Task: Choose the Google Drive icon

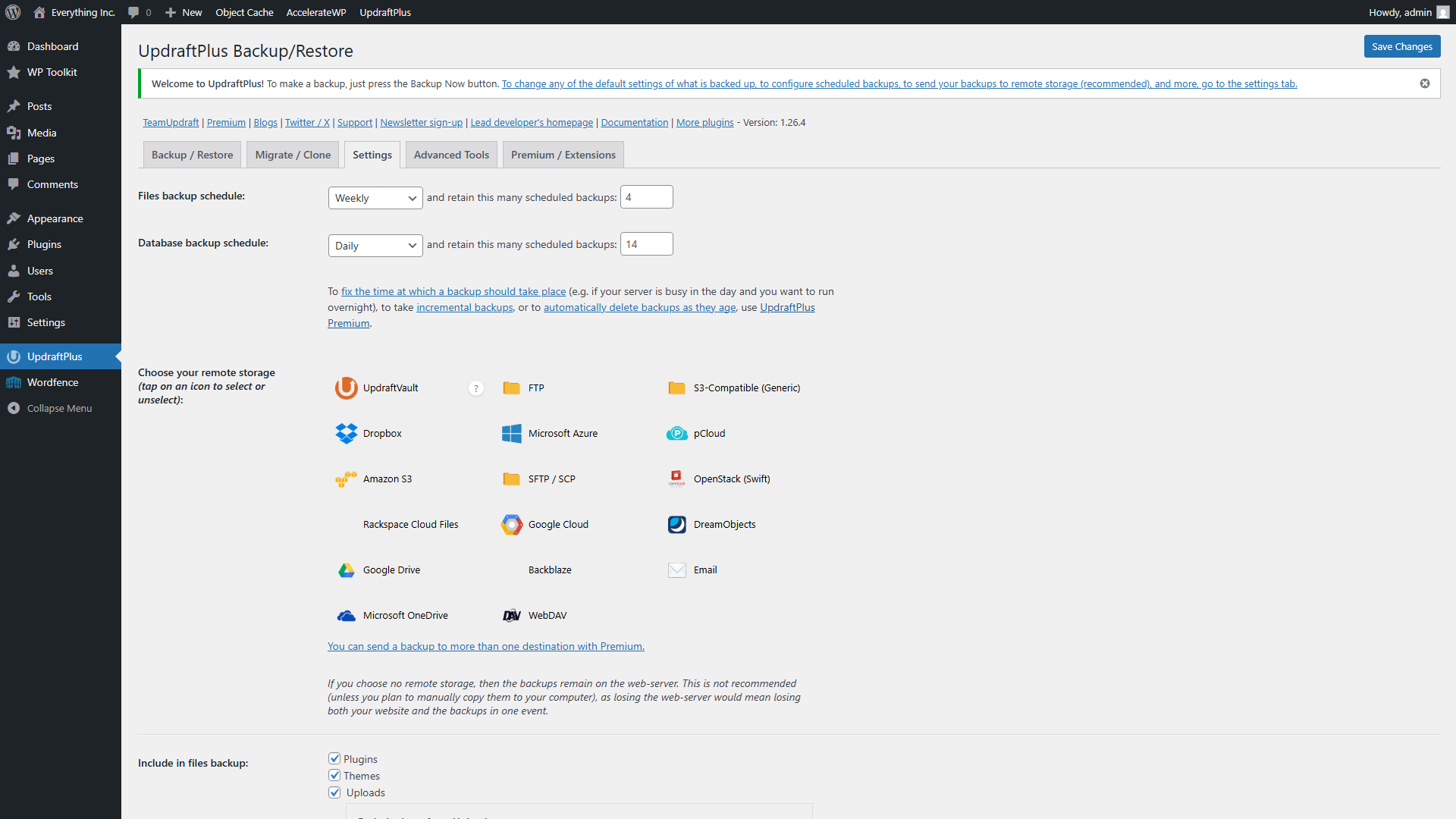Action: point(347,570)
